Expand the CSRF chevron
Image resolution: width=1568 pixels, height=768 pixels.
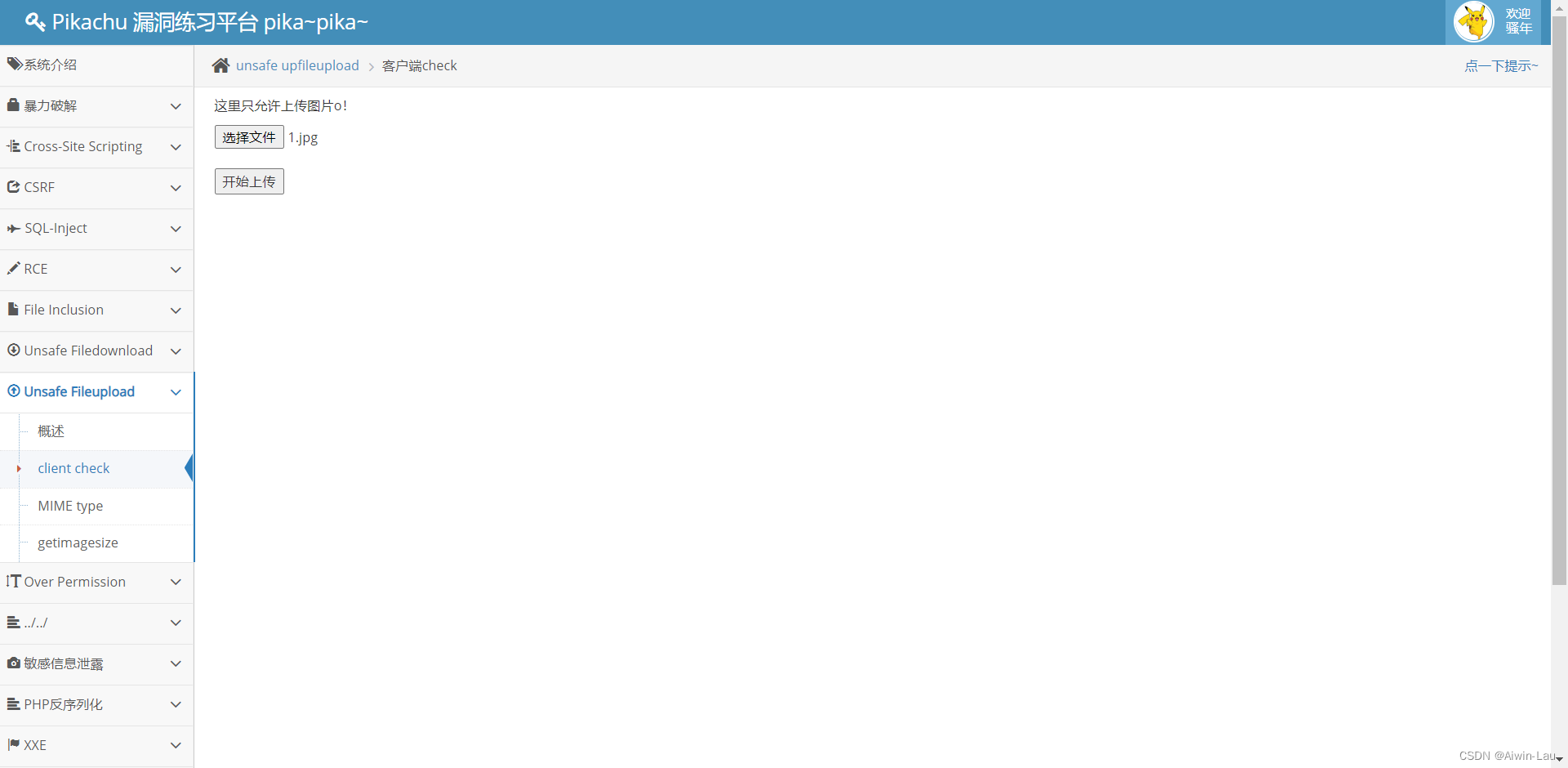tap(176, 188)
